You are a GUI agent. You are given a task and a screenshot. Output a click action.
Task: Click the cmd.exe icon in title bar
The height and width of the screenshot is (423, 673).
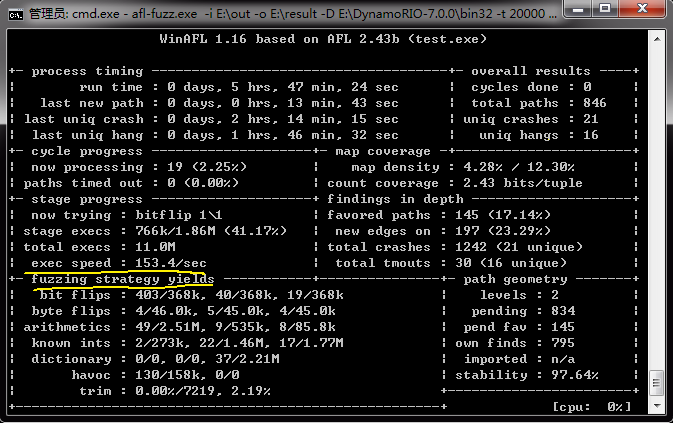(16, 15)
